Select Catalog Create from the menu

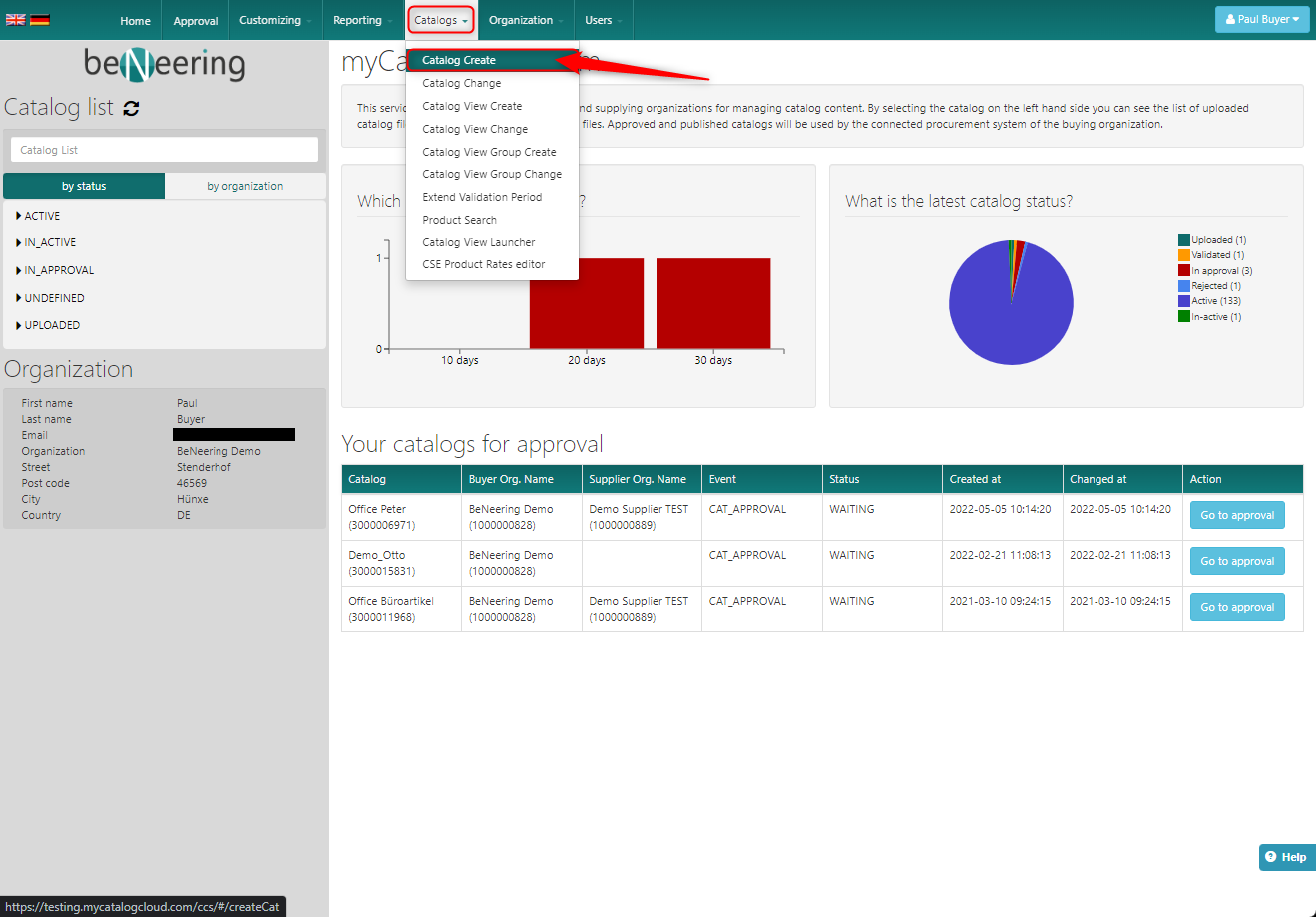459,60
